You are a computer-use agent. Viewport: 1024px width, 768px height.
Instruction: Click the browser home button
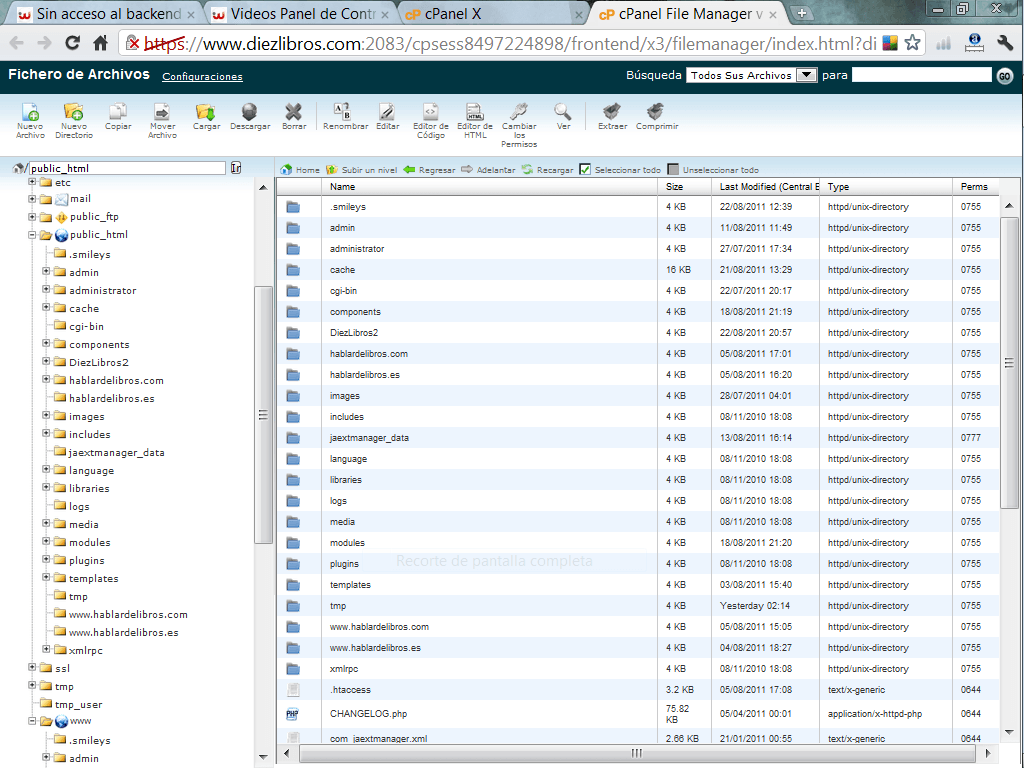(101, 44)
